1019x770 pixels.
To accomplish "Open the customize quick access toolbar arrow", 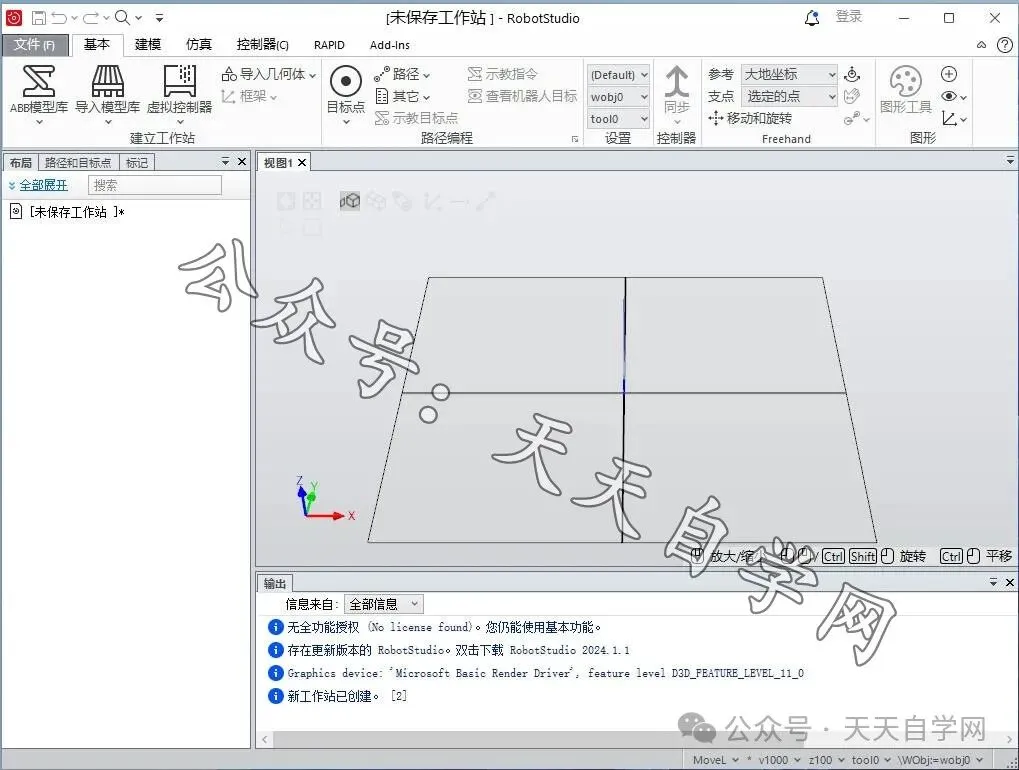I will click(160, 18).
